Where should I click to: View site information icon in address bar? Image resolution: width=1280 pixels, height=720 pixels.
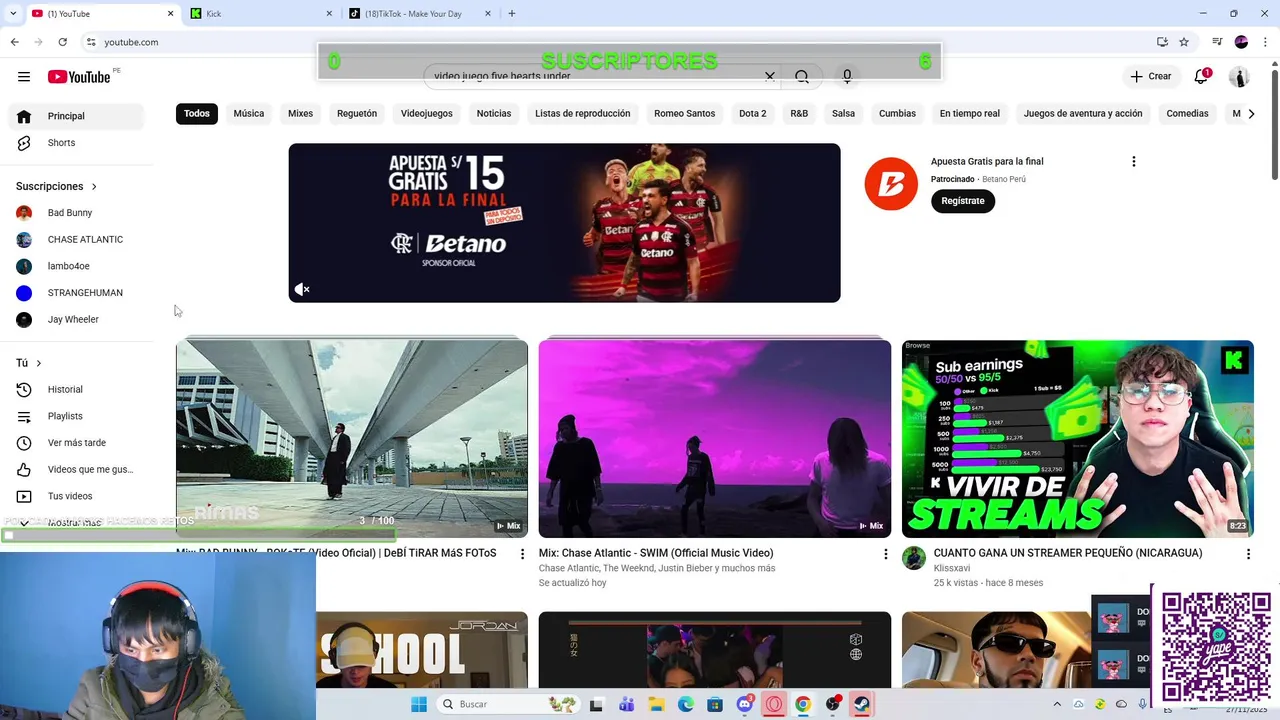click(91, 42)
